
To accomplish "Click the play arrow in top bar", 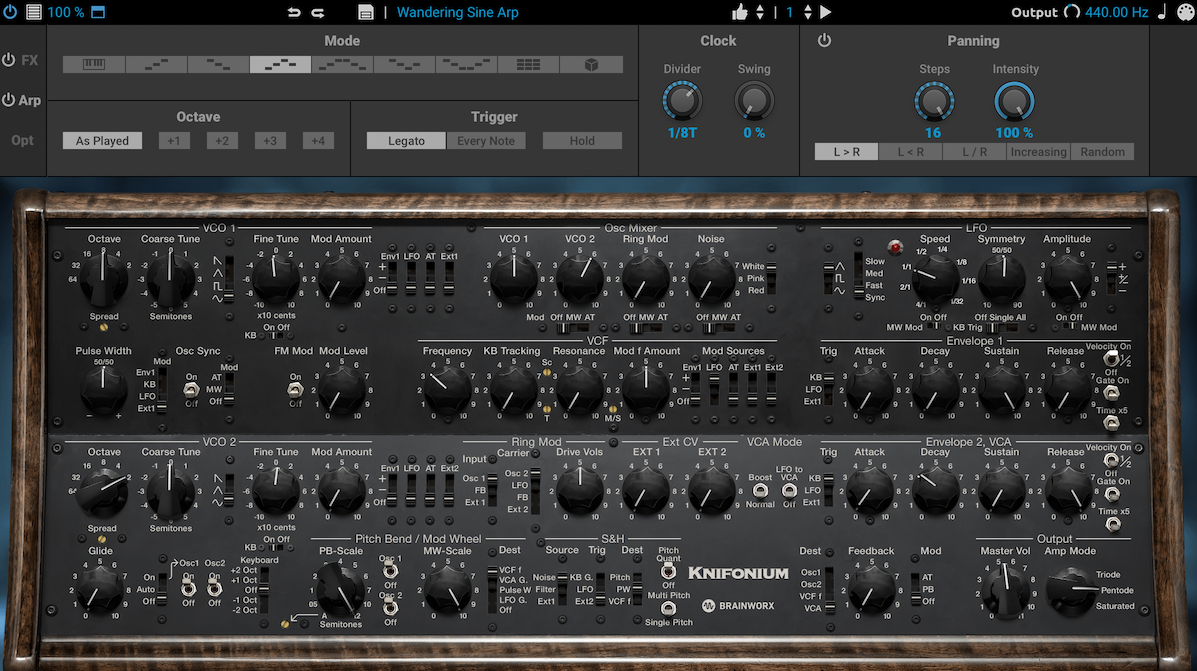I will click(x=825, y=12).
